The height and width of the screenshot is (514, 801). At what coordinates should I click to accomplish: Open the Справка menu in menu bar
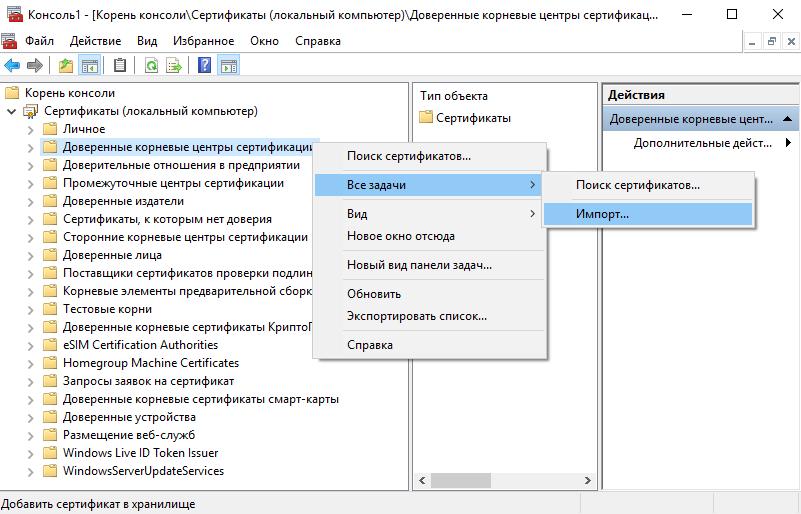coord(318,41)
